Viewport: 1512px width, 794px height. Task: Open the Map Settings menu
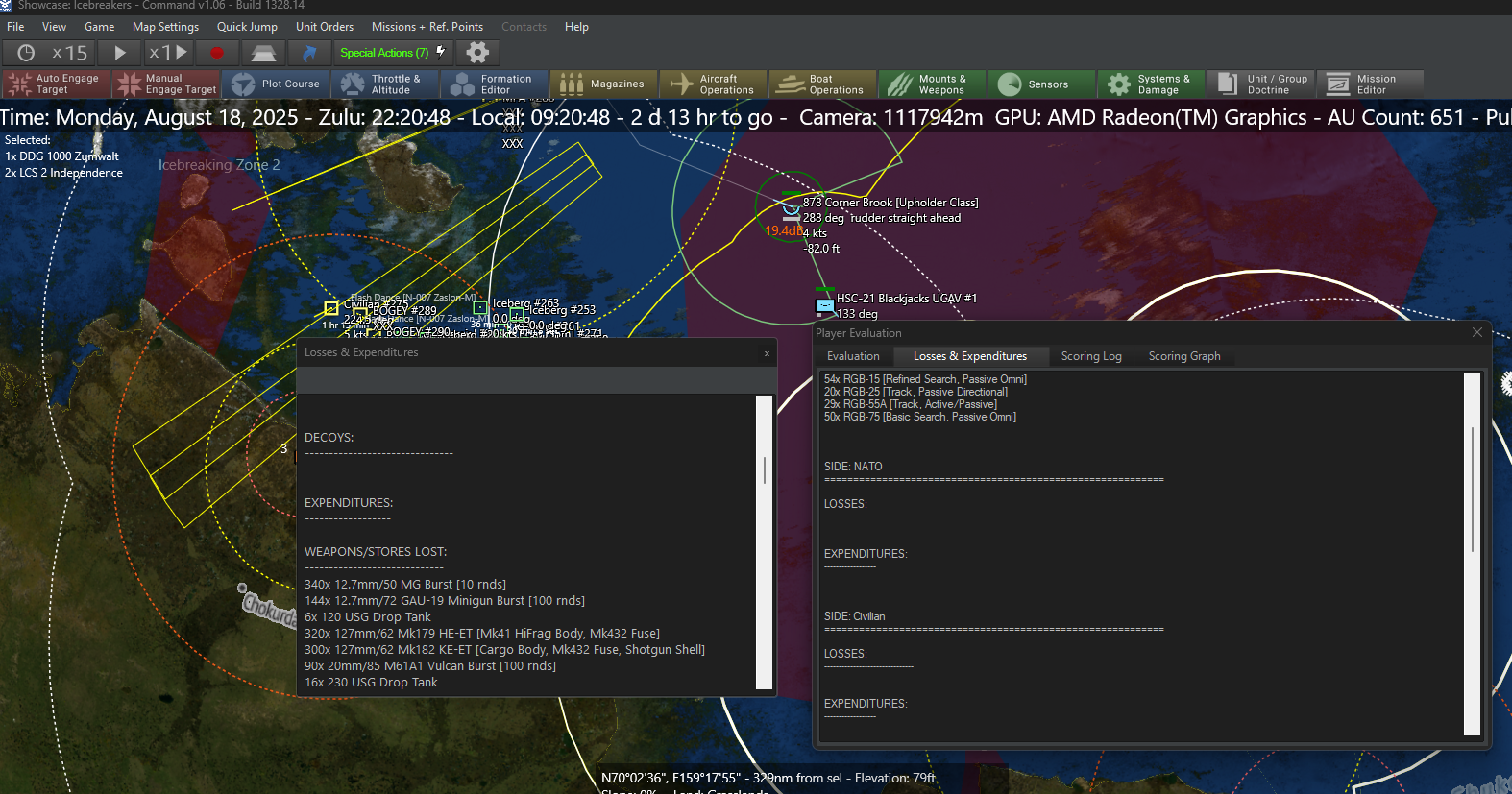[x=165, y=27]
